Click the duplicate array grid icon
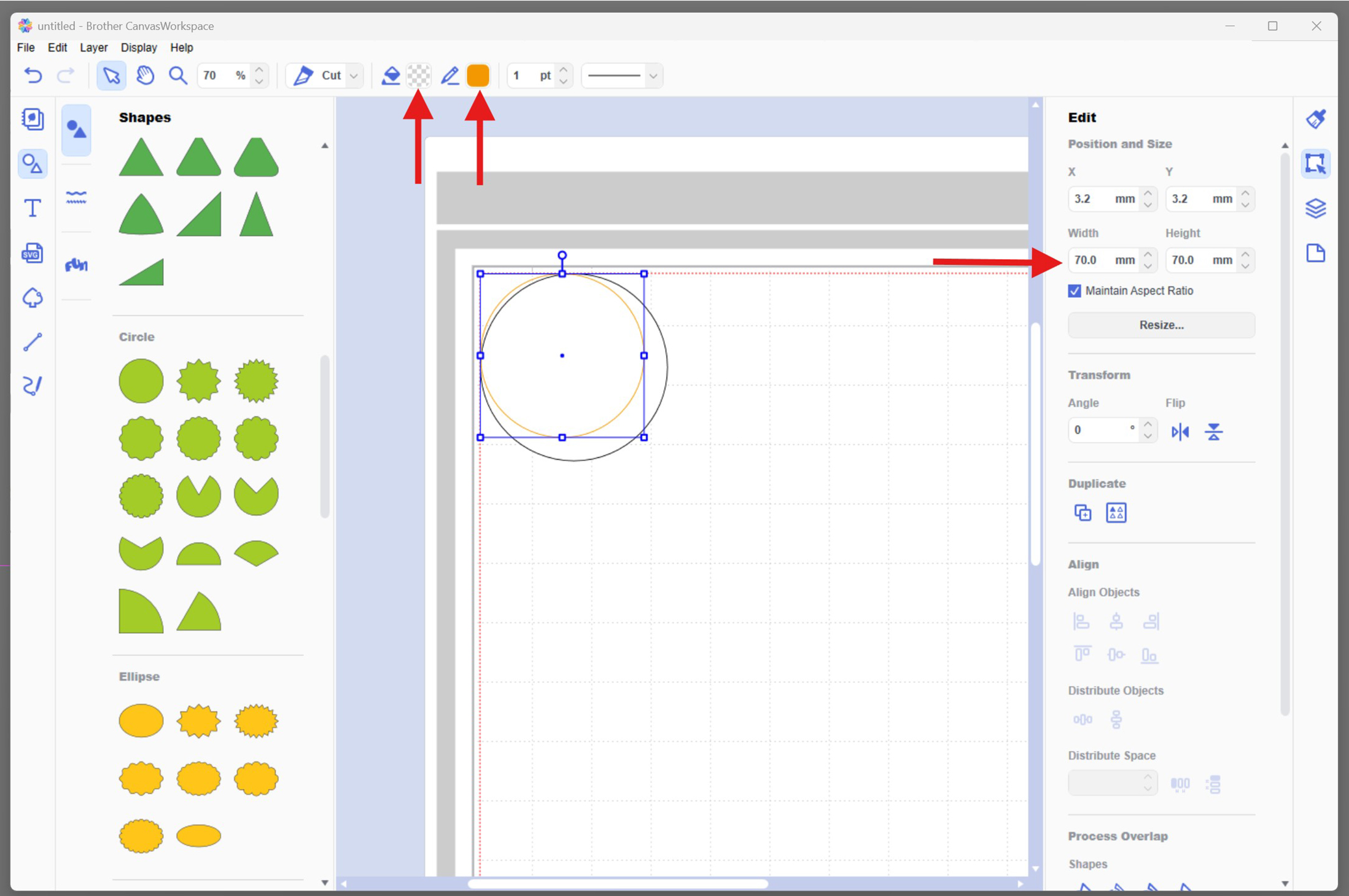Viewport: 1349px width, 896px height. tap(1116, 512)
